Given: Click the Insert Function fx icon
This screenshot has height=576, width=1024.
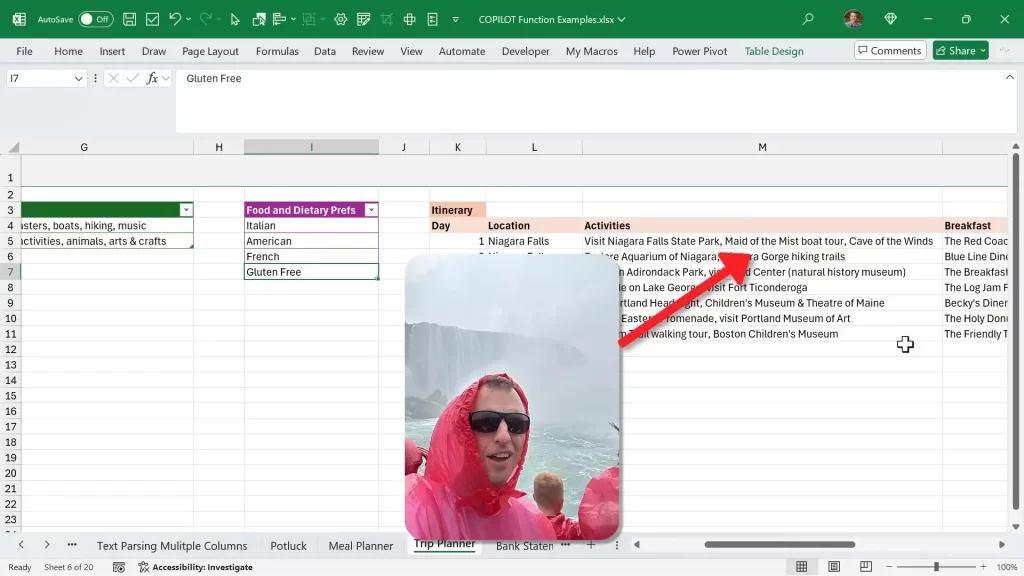Looking at the screenshot, I should [152, 78].
